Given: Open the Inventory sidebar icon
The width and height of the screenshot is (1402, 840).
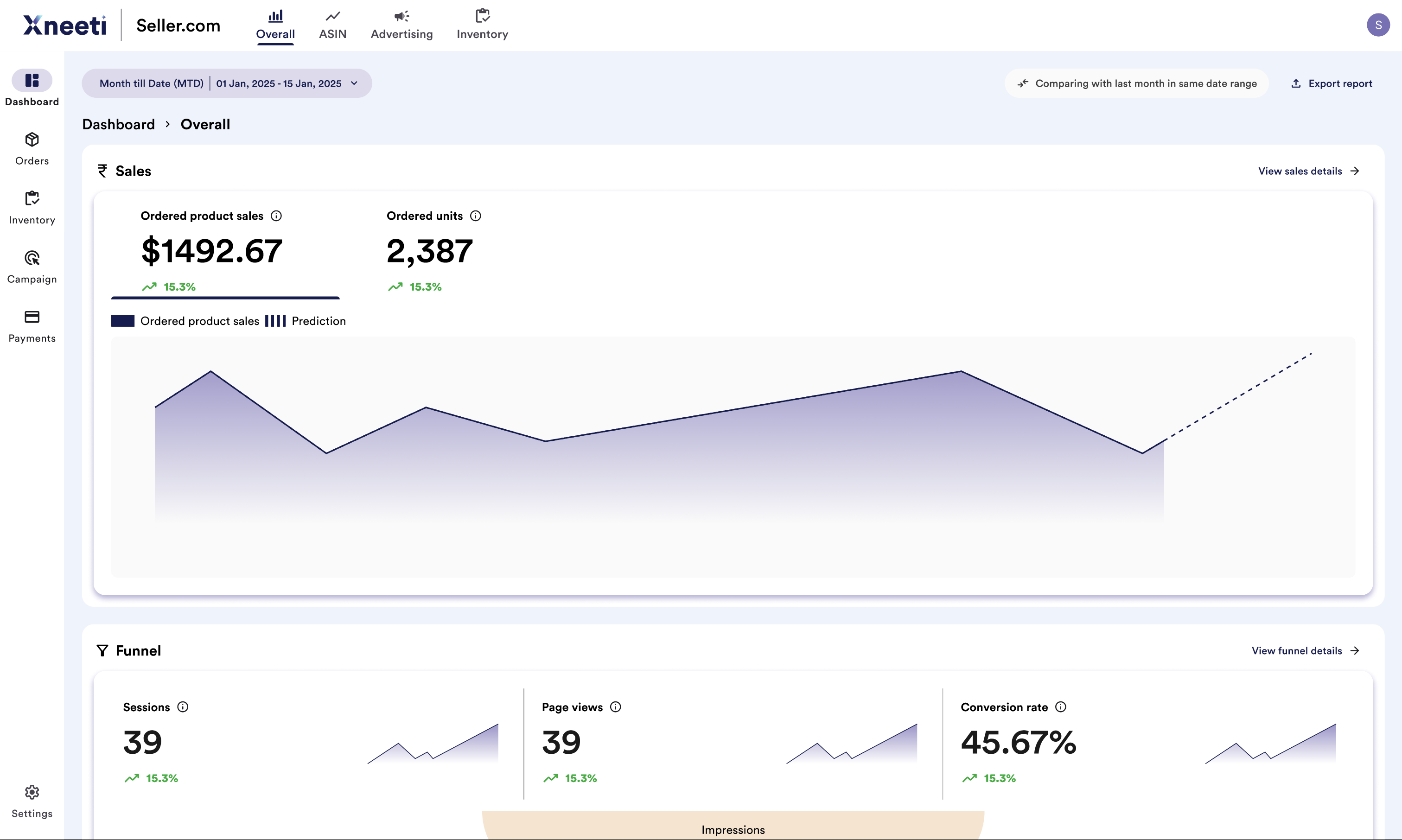Looking at the screenshot, I should click(x=32, y=199).
